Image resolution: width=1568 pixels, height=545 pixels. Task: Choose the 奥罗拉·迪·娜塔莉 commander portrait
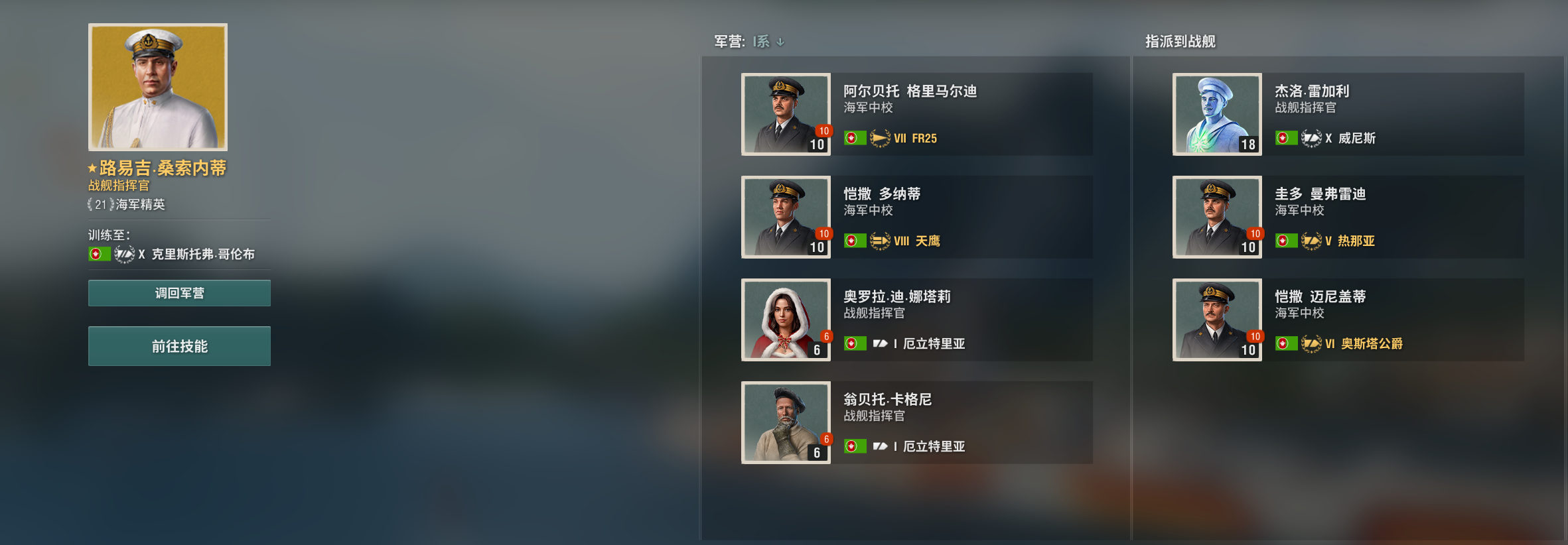(786, 320)
